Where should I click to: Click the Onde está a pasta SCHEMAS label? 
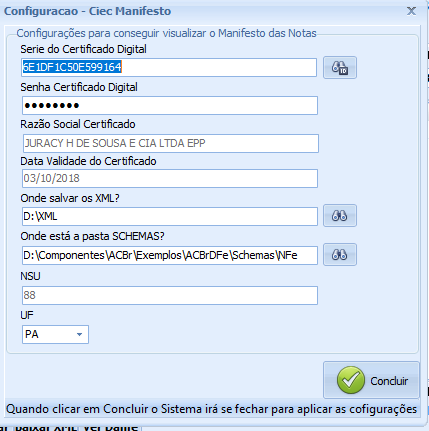[92, 236]
